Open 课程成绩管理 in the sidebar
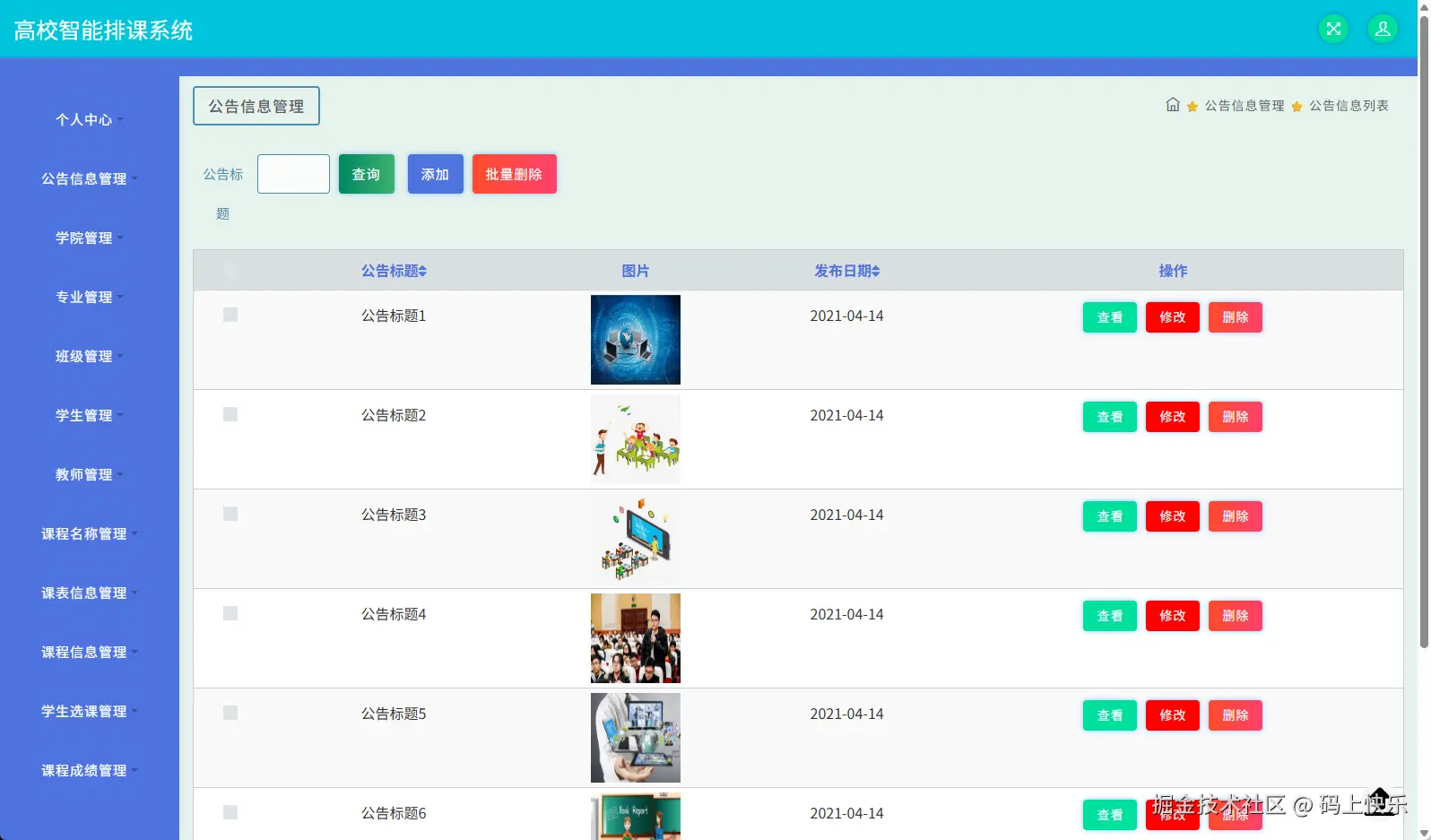 pyautogui.click(x=90, y=770)
